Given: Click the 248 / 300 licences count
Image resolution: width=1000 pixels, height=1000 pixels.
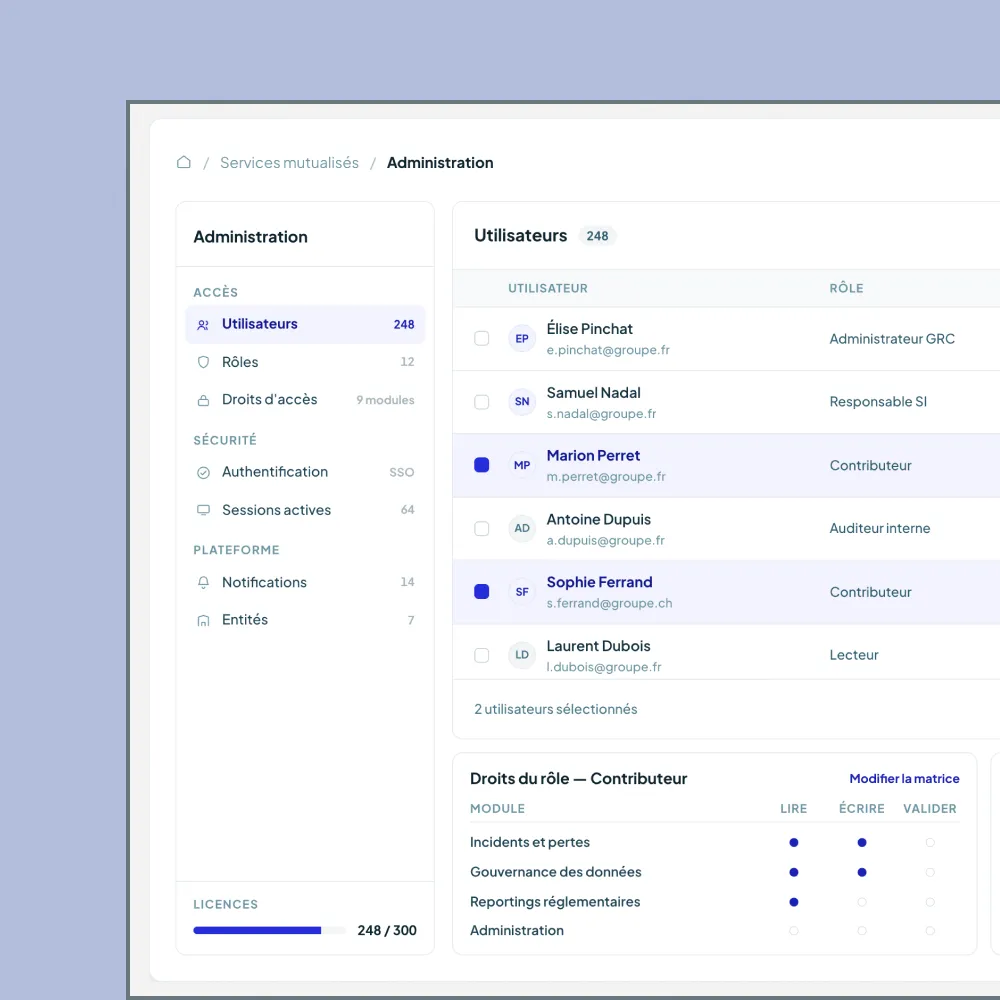Looking at the screenshot, I should tap(387, 930).
